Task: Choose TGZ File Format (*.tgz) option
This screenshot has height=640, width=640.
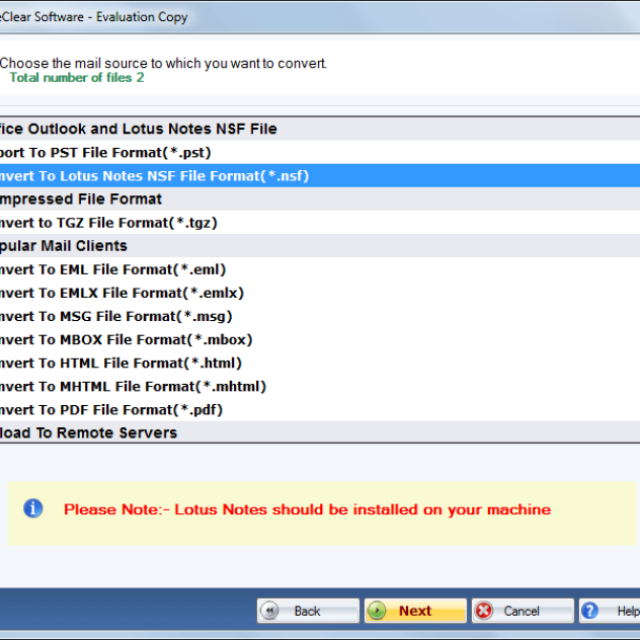Action: [x=320, y=223]
